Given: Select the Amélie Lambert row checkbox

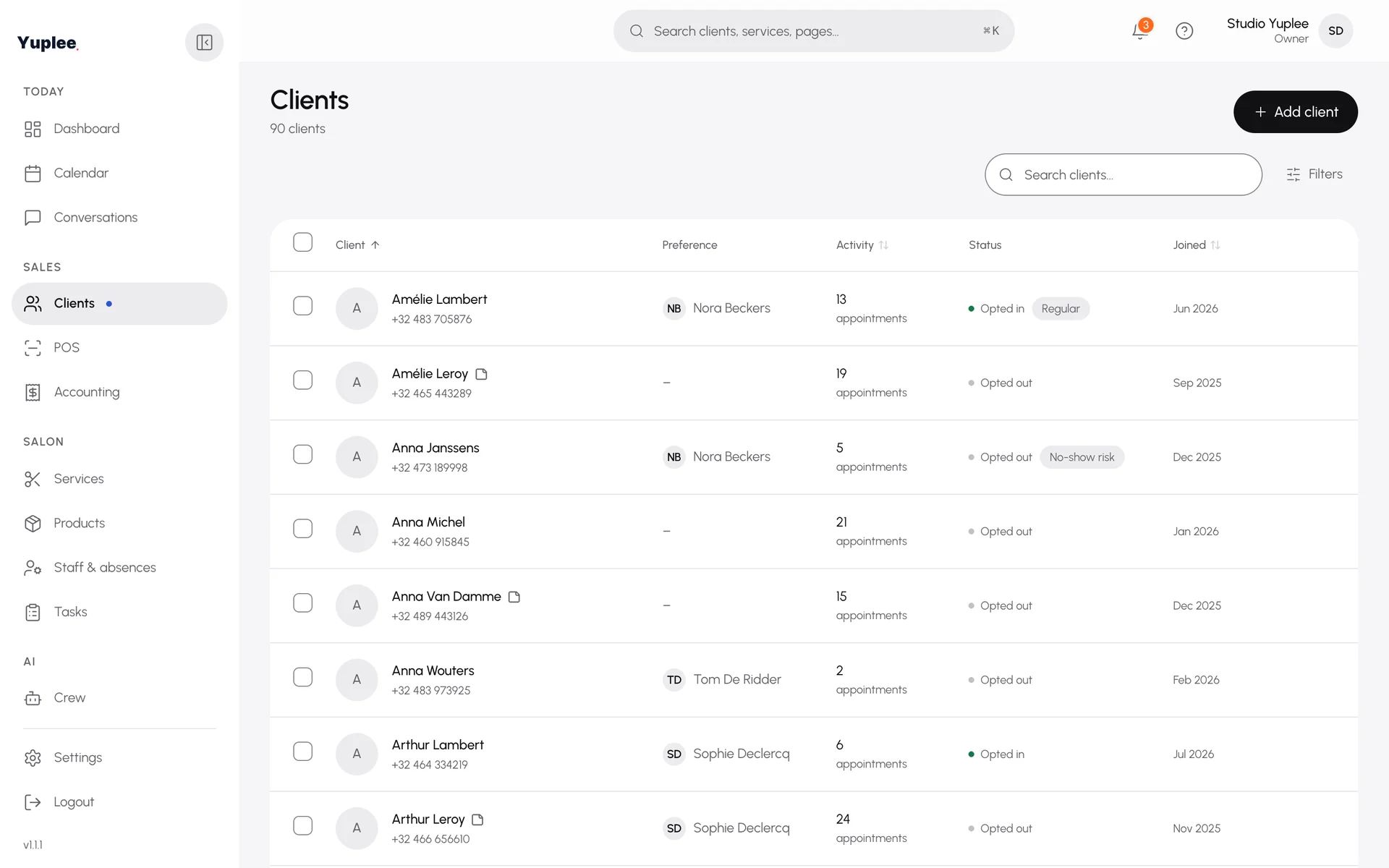Looking at the screenshot, I should tap(302, 306).
